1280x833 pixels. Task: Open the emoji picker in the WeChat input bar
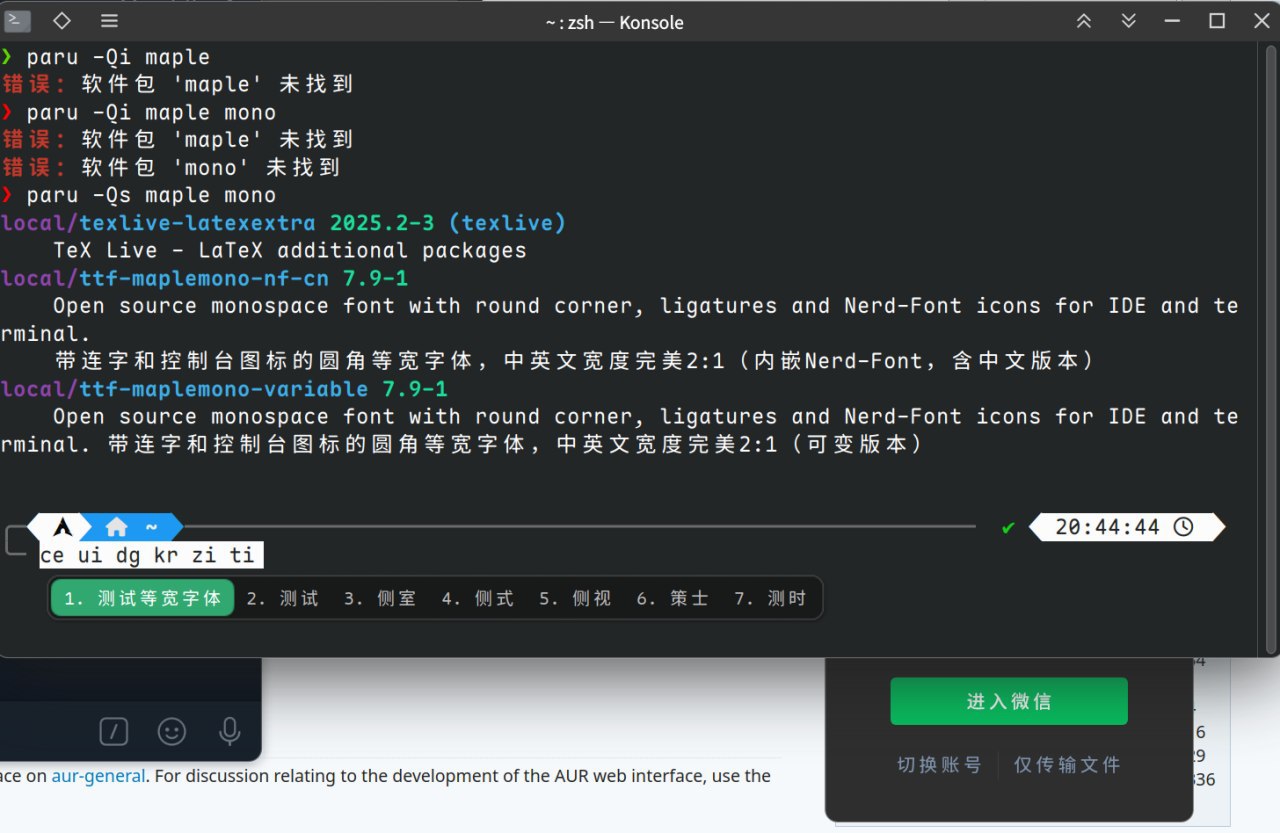coord(171,731)
